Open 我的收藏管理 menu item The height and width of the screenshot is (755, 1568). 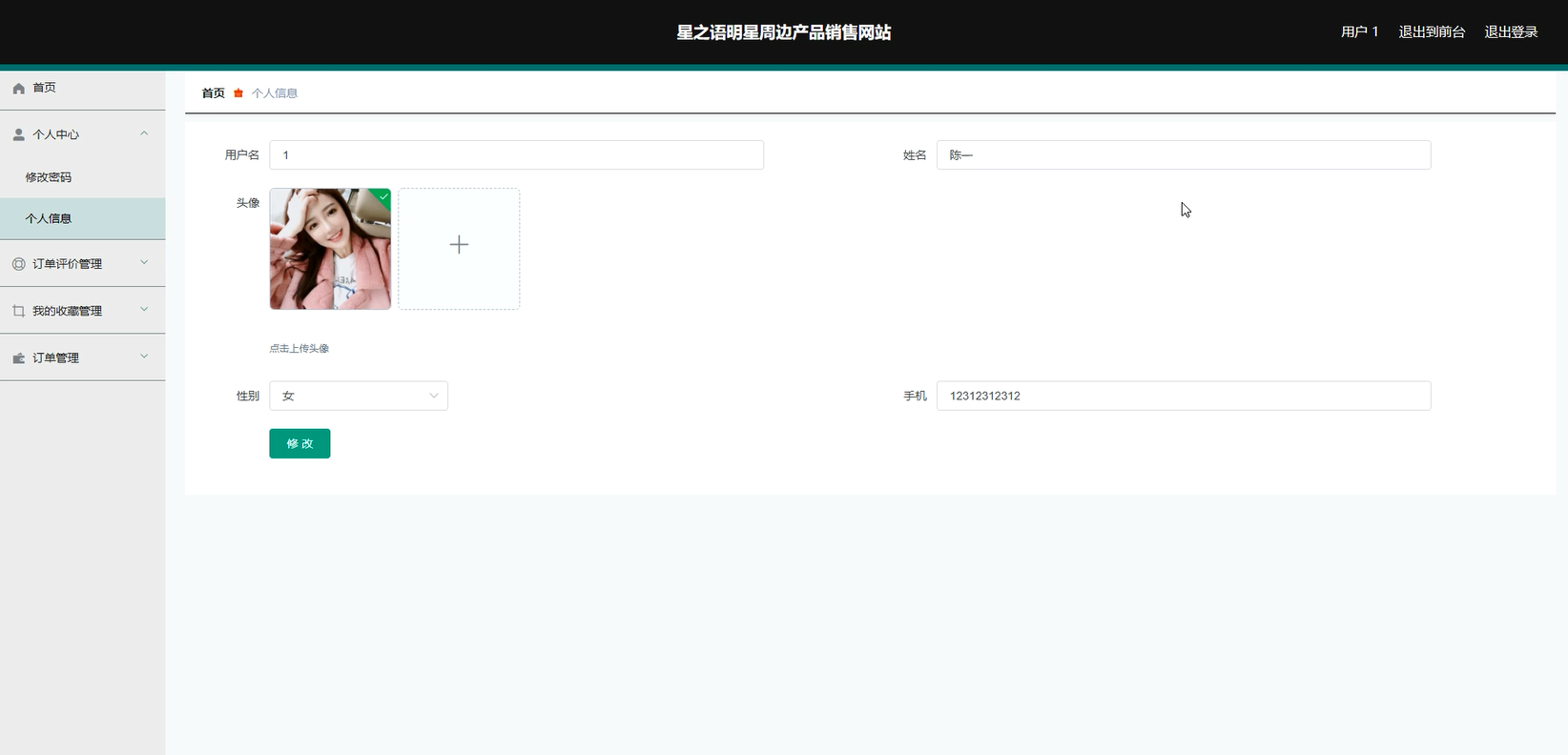(x=82, y=311)
